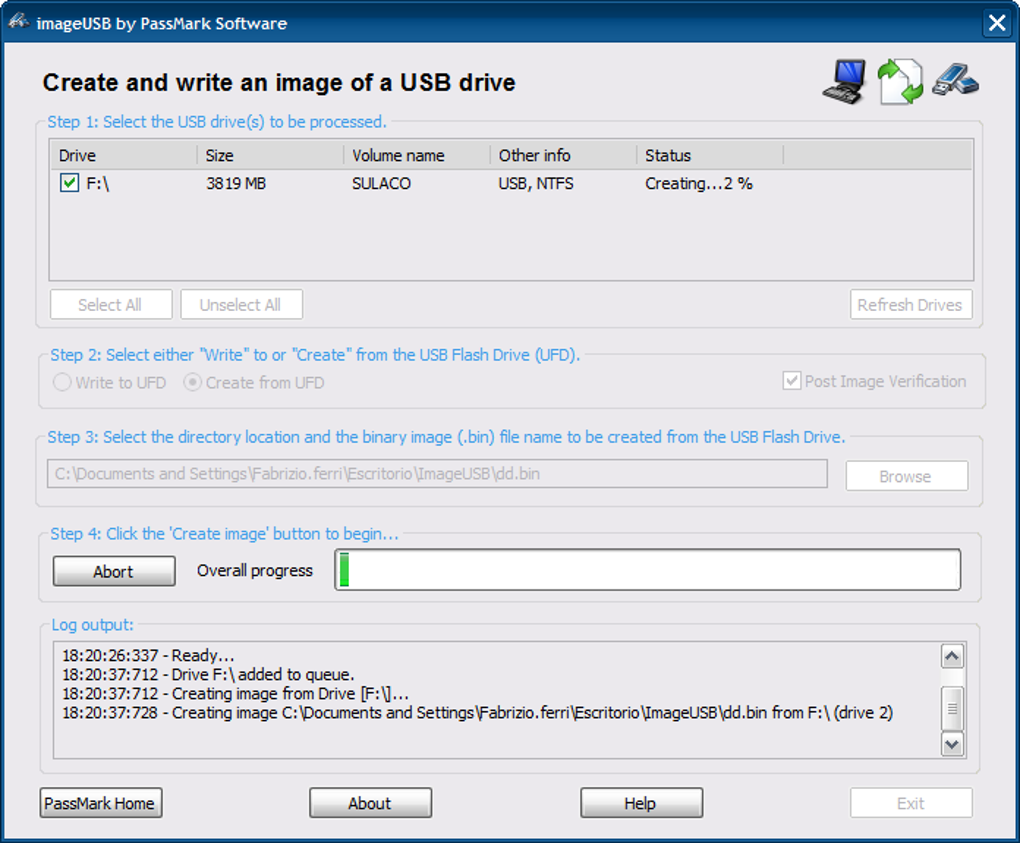Open the Help button
Viewport: 1020px width, 843px height.
coord(641,803)
